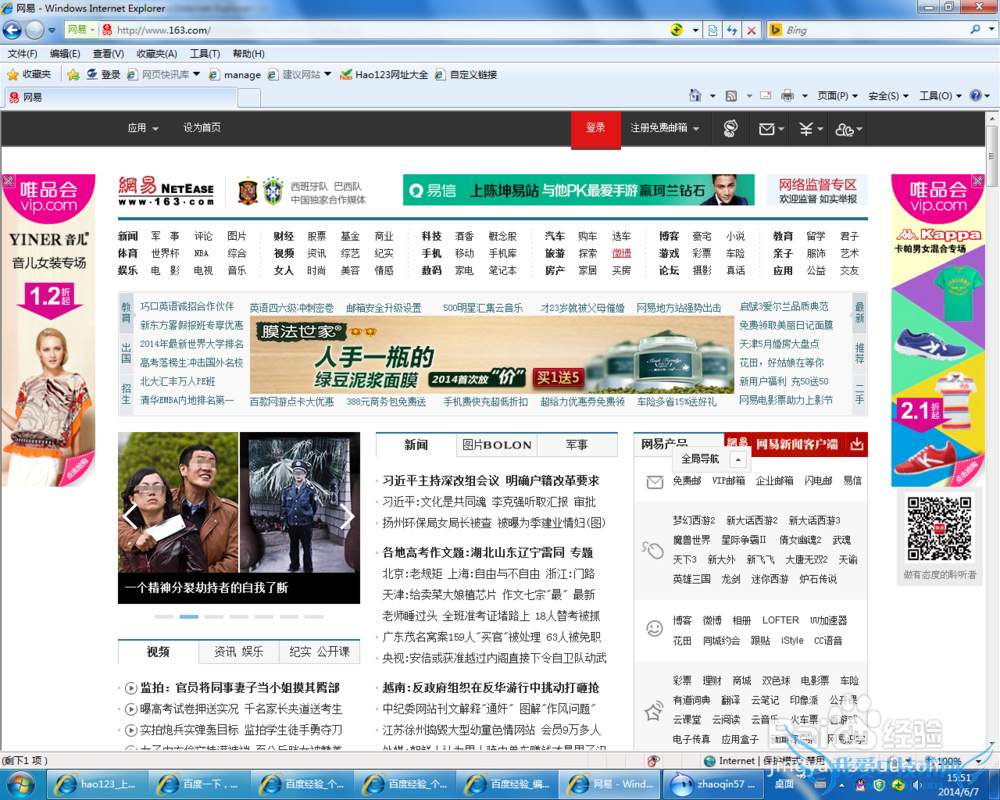Open the mail envelope icon in NetEase top bar
This screenshot has height=800, width=1000.
click(x=767, y=130)
